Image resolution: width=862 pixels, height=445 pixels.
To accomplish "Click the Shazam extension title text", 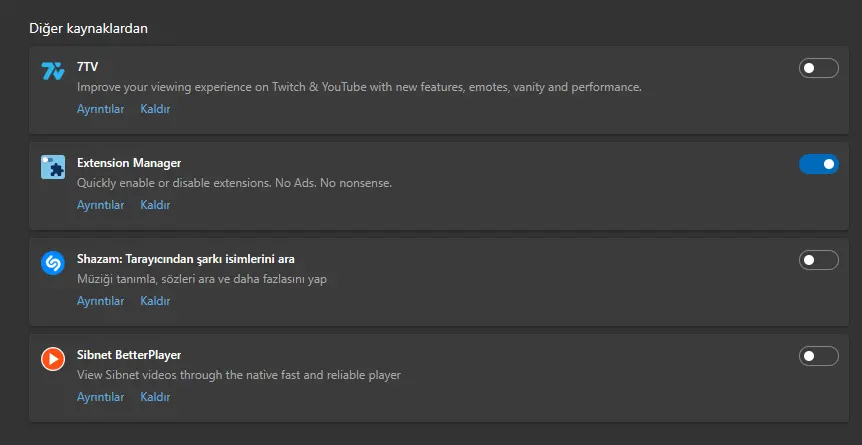I will point(186,259).
